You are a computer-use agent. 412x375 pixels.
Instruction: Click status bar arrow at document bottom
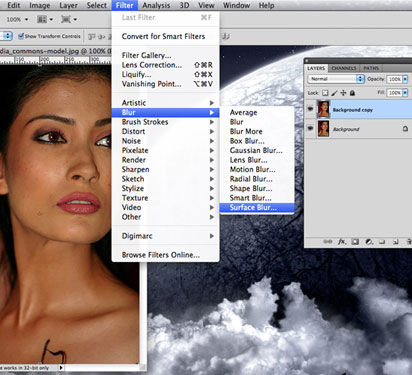click(61, 368)
